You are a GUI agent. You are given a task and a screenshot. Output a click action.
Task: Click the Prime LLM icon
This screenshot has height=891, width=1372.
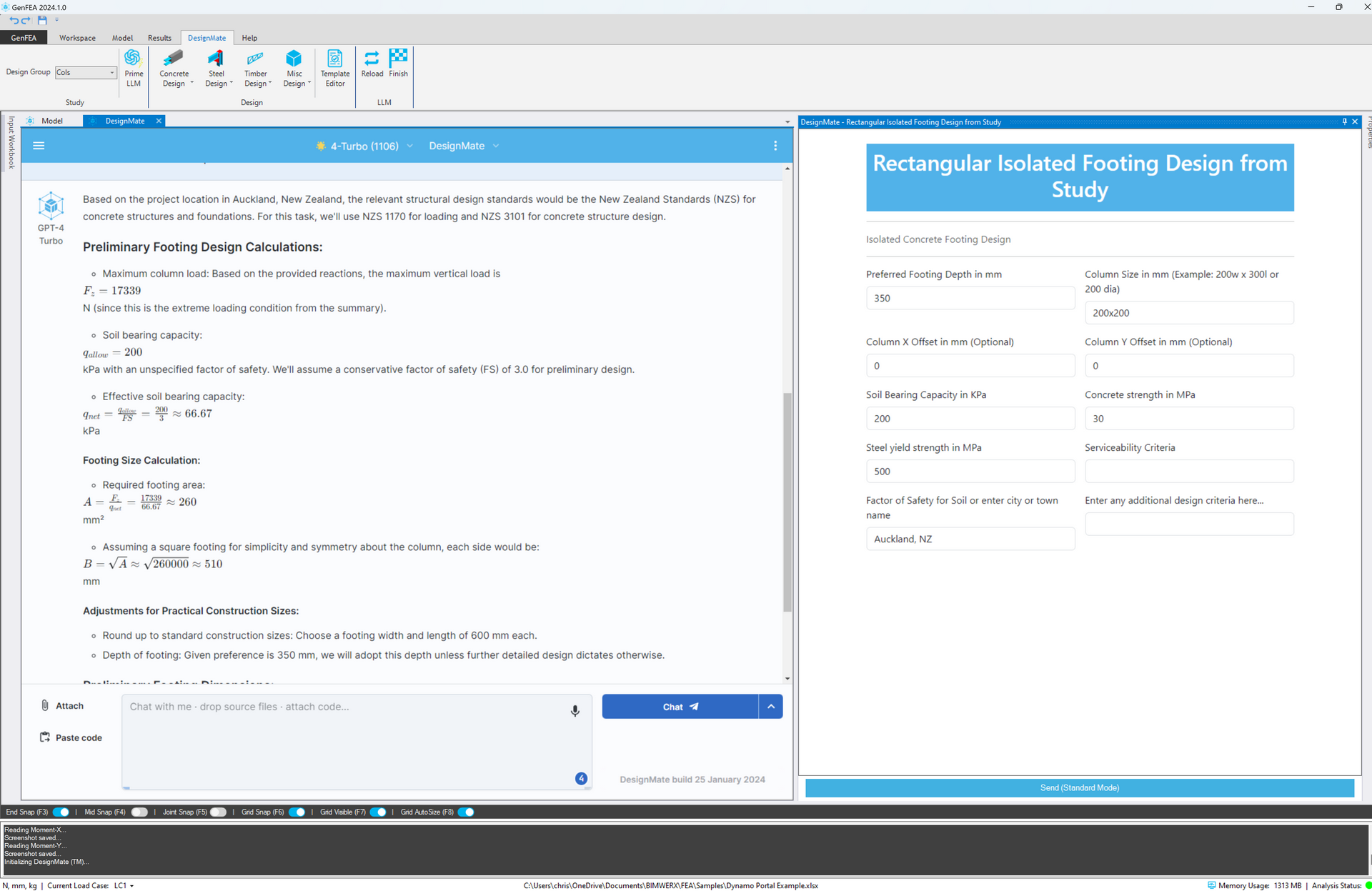click(x=133, y=59)
